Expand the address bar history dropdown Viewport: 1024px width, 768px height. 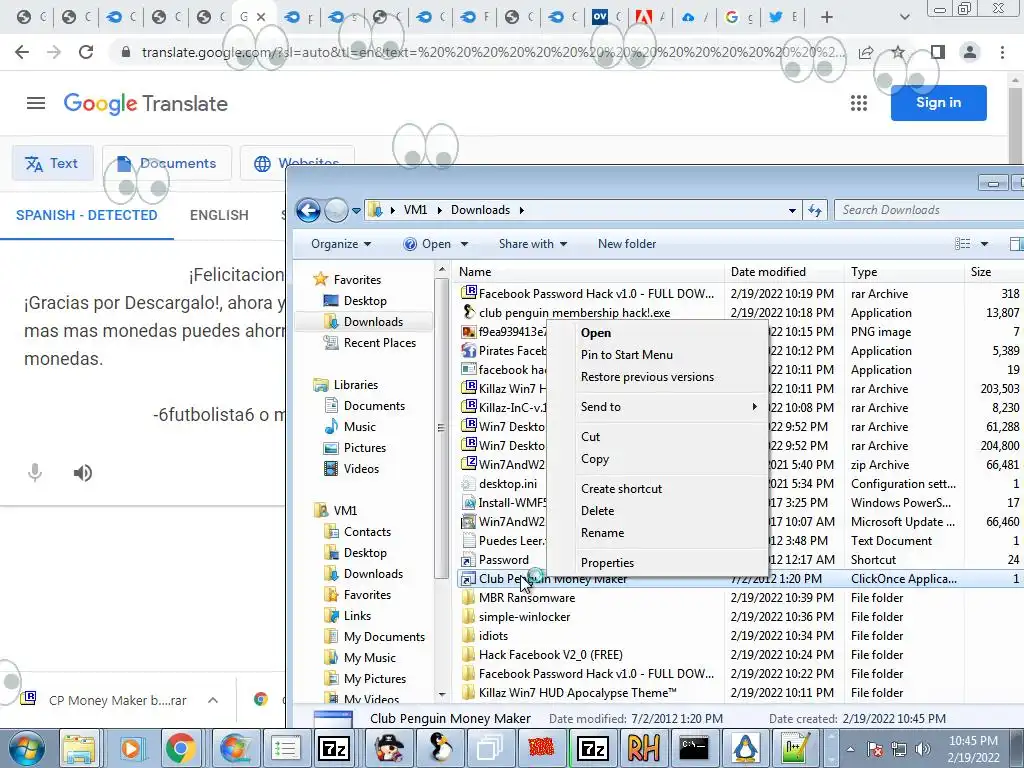(x=792, y=211)
